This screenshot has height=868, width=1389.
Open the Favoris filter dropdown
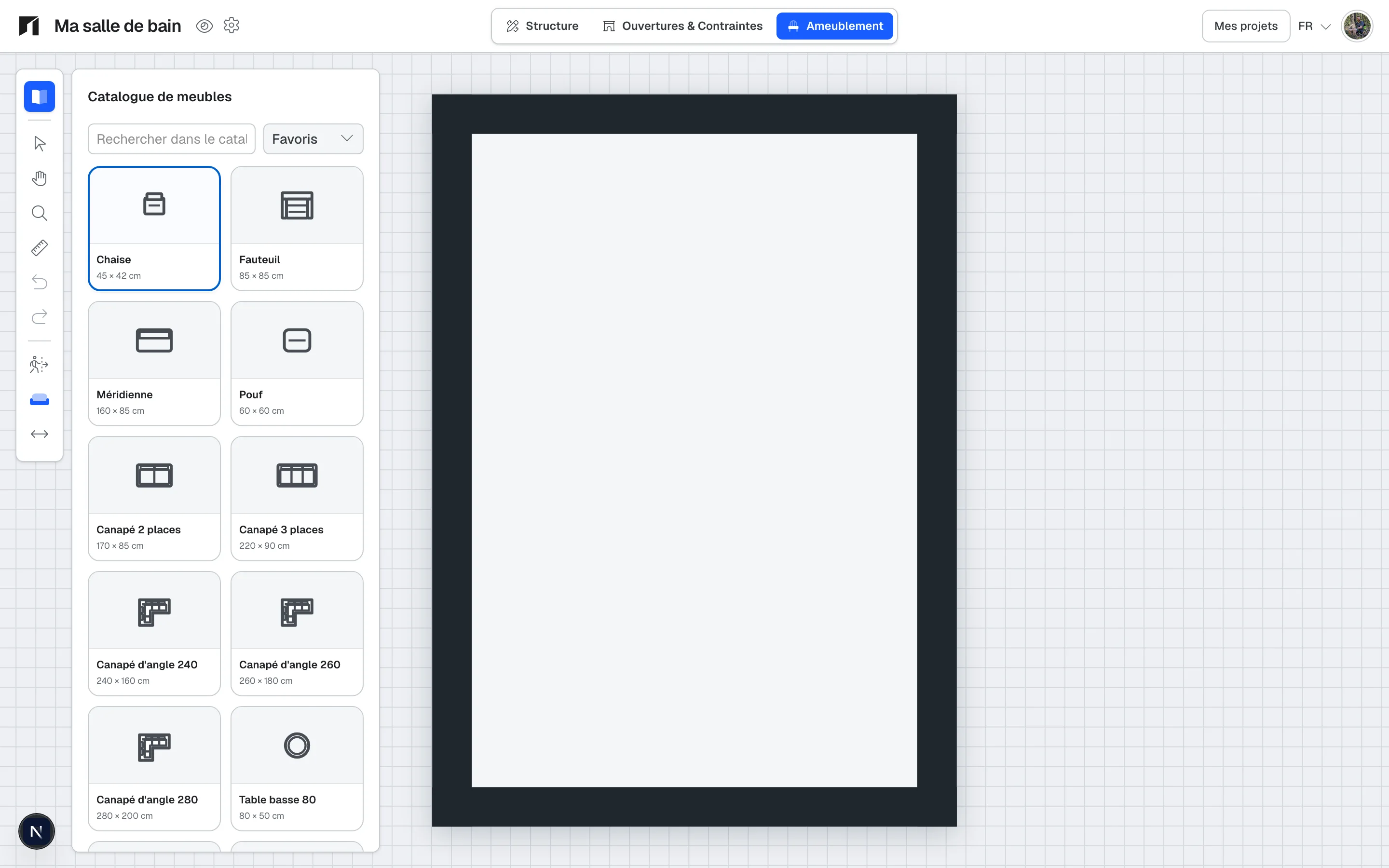[313, 139]
